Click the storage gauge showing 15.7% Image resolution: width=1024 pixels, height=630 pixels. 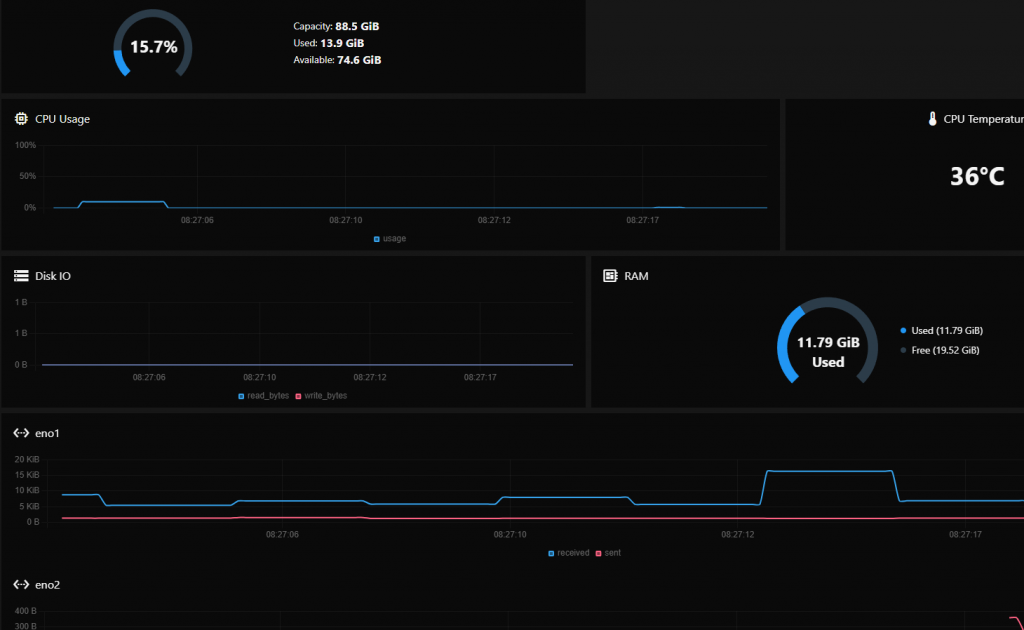152,45
